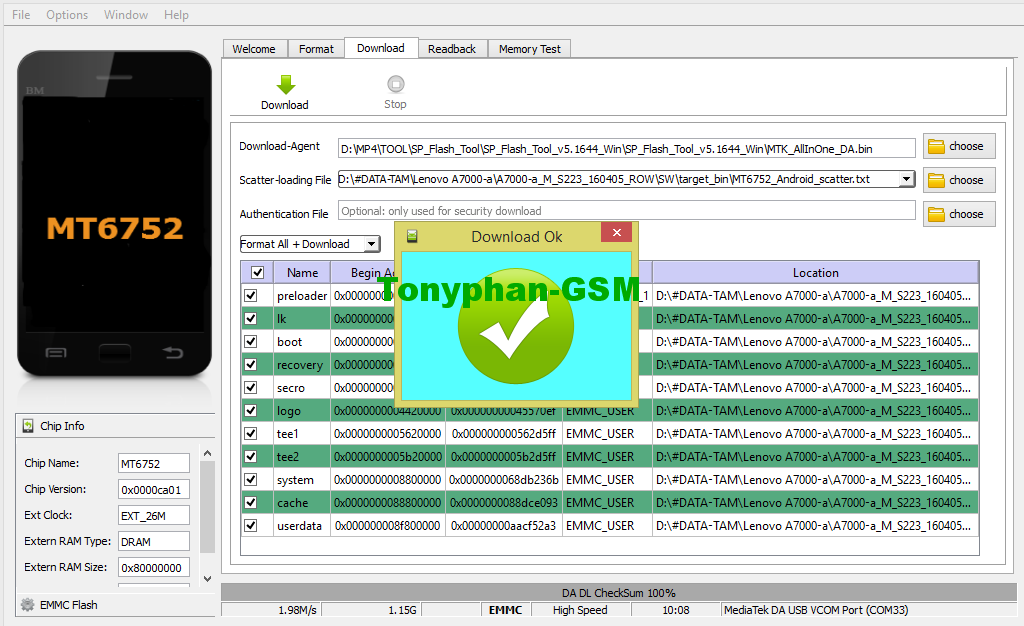Click the Chip Info scroll down arrow
This screenshot has width=1024, height=626.
[207, 578]
